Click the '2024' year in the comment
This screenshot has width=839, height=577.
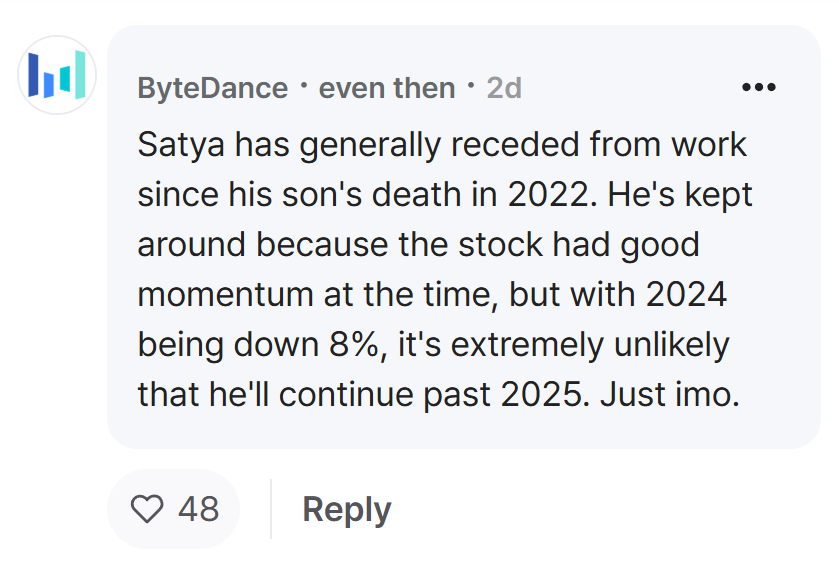[x=687, y=295]
